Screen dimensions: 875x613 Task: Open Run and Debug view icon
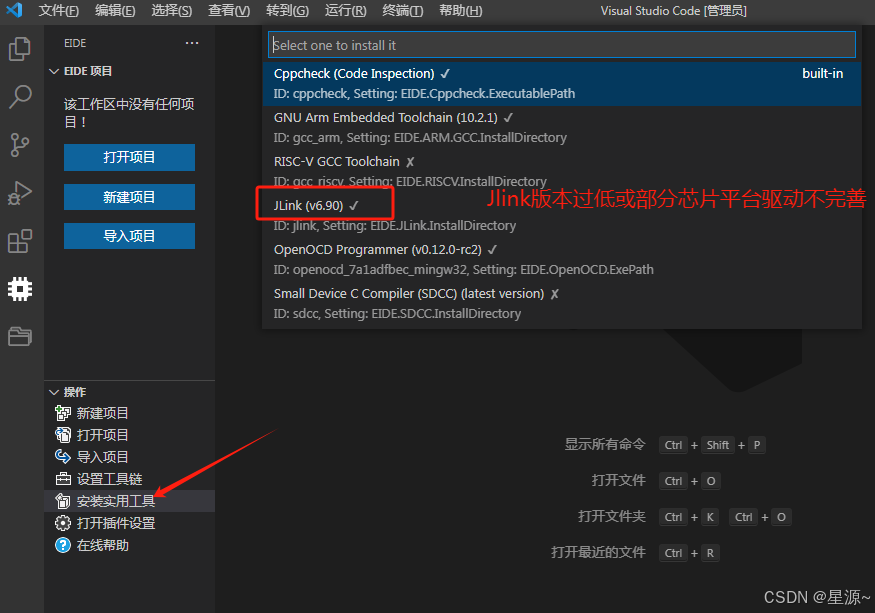(20, 193)
